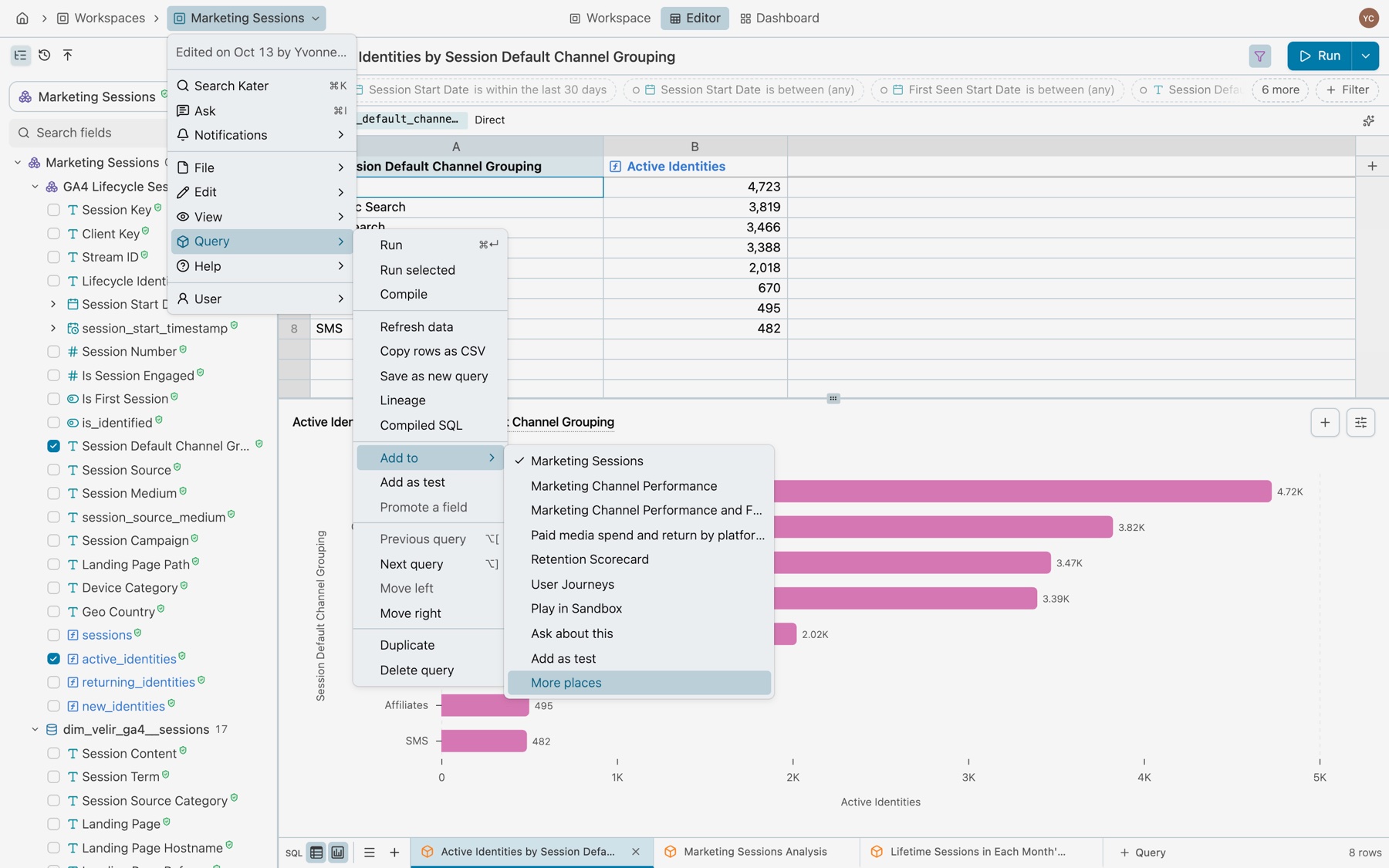Screen dimensions: 1389x868
Task: Check the Session Medium checkbox
Action: point(53,493)
